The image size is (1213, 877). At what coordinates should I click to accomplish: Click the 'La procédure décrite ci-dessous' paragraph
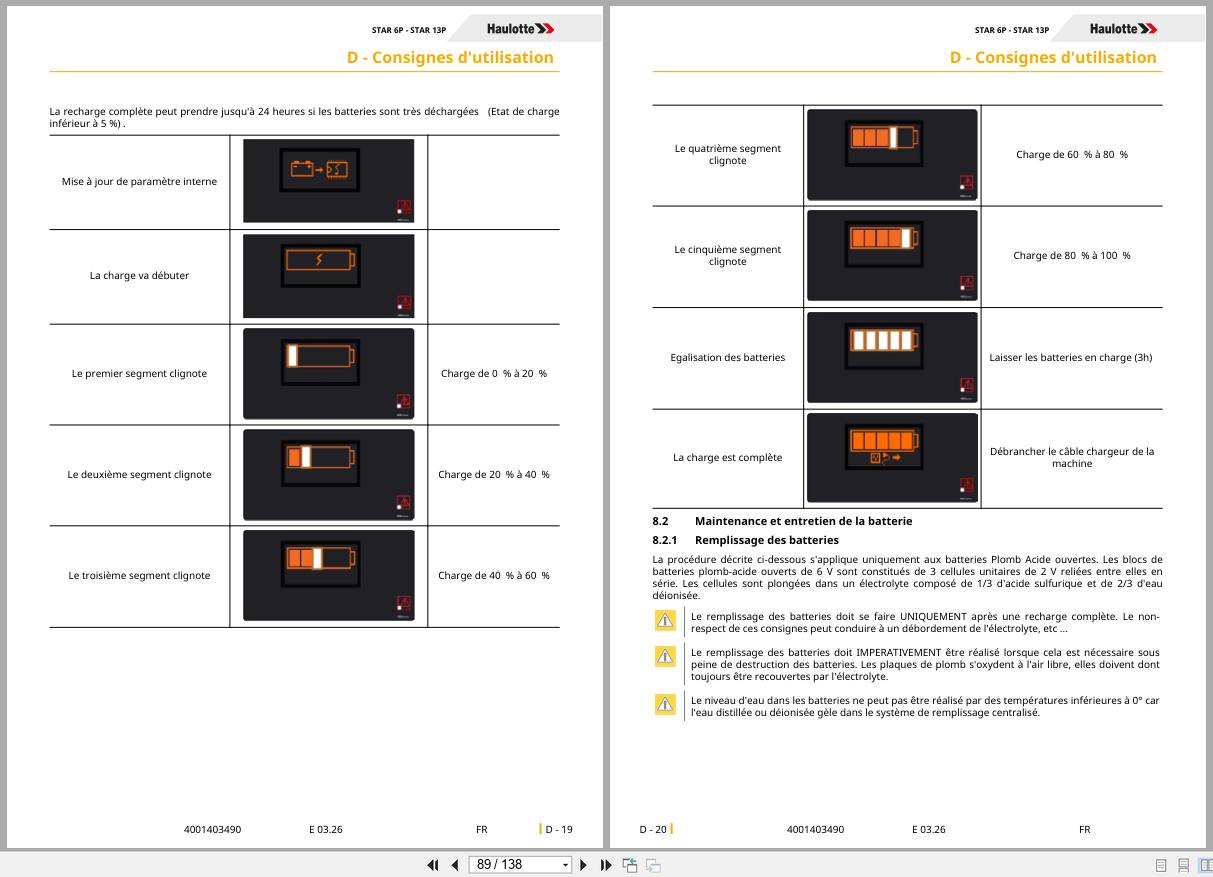(907, 577)
